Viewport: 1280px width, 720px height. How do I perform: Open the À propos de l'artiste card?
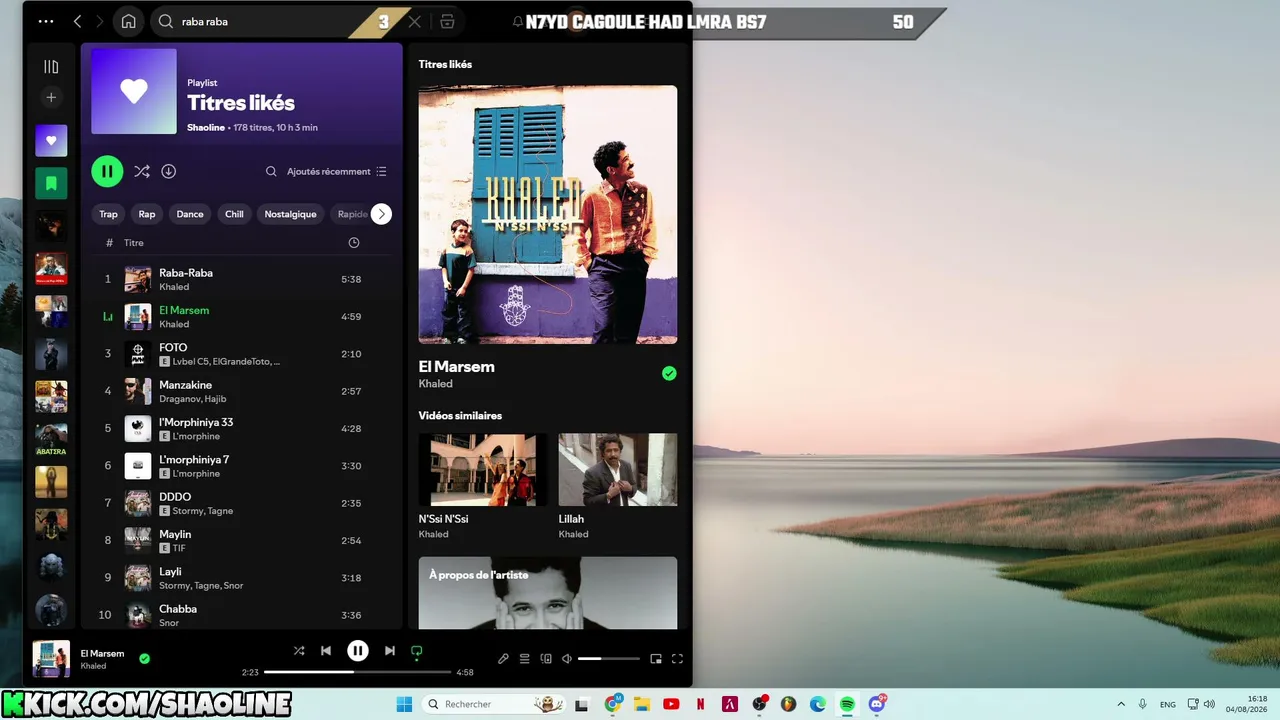[548, 593]
